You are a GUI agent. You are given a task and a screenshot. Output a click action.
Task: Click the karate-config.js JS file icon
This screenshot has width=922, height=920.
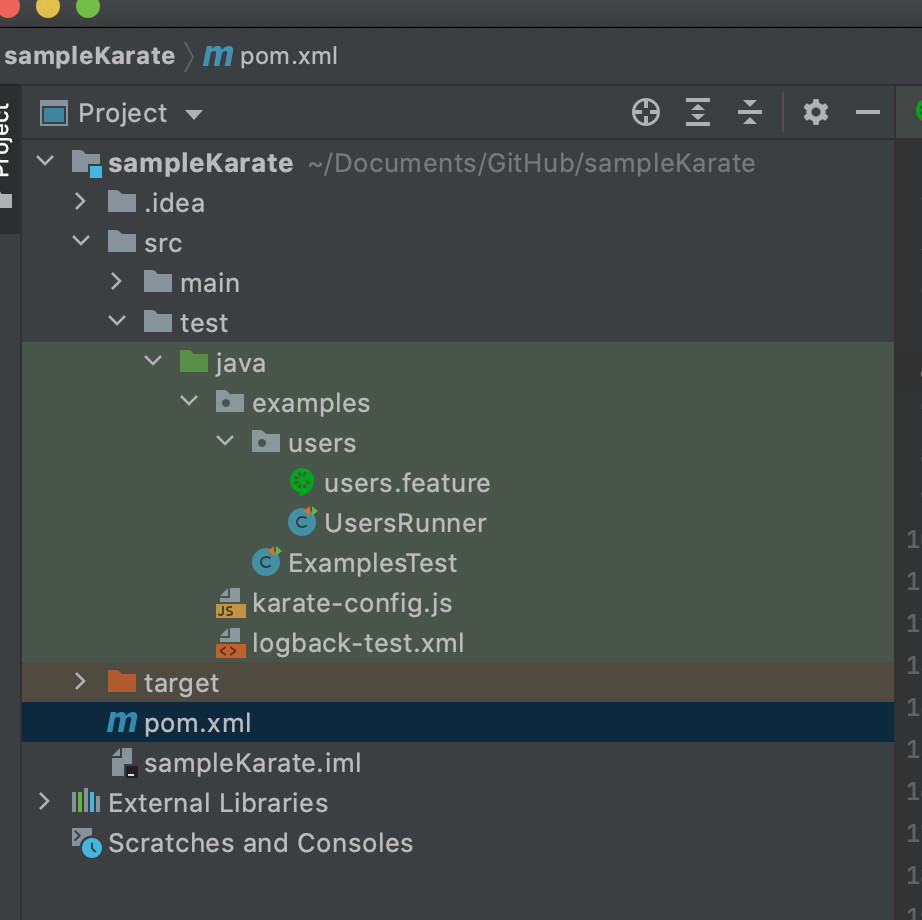[x=230, y=603]
